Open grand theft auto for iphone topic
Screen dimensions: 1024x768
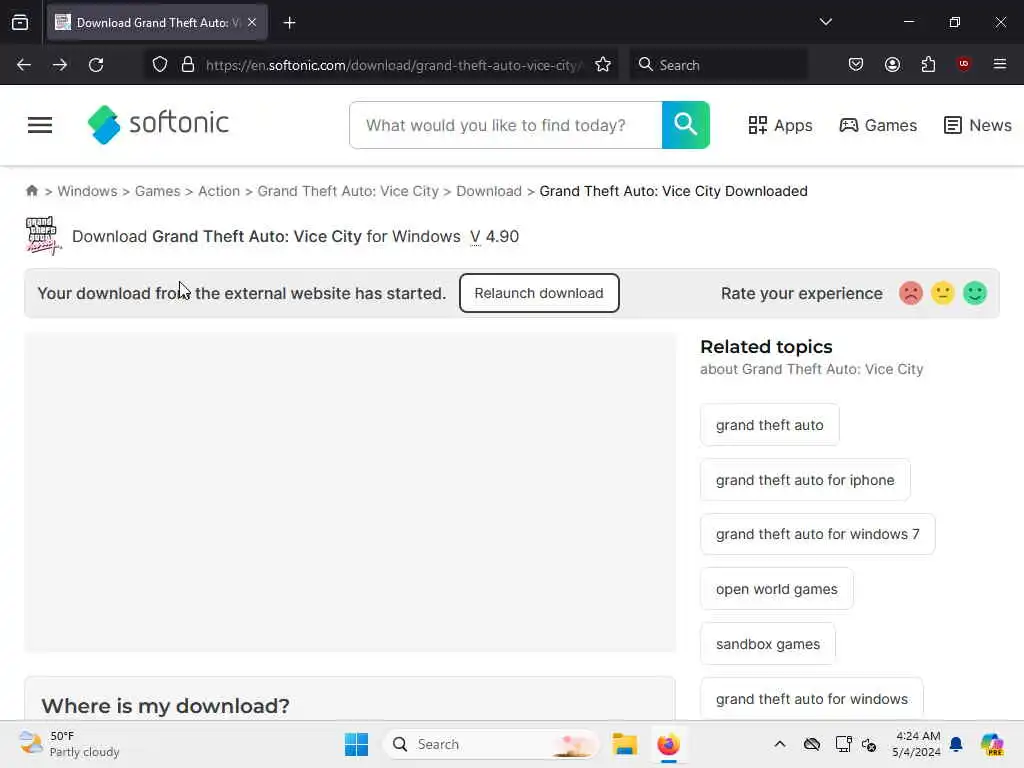pos(805,480)
